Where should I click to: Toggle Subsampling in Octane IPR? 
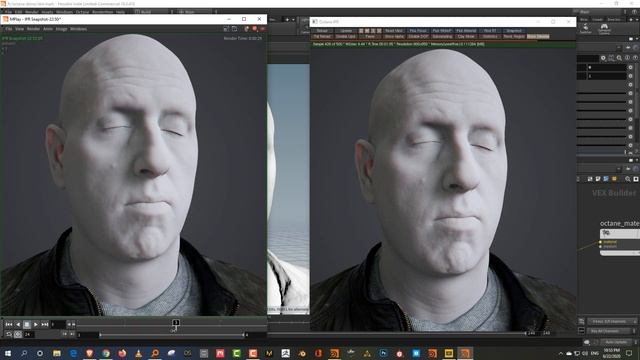pyautogui.click(x=442, y=36)
